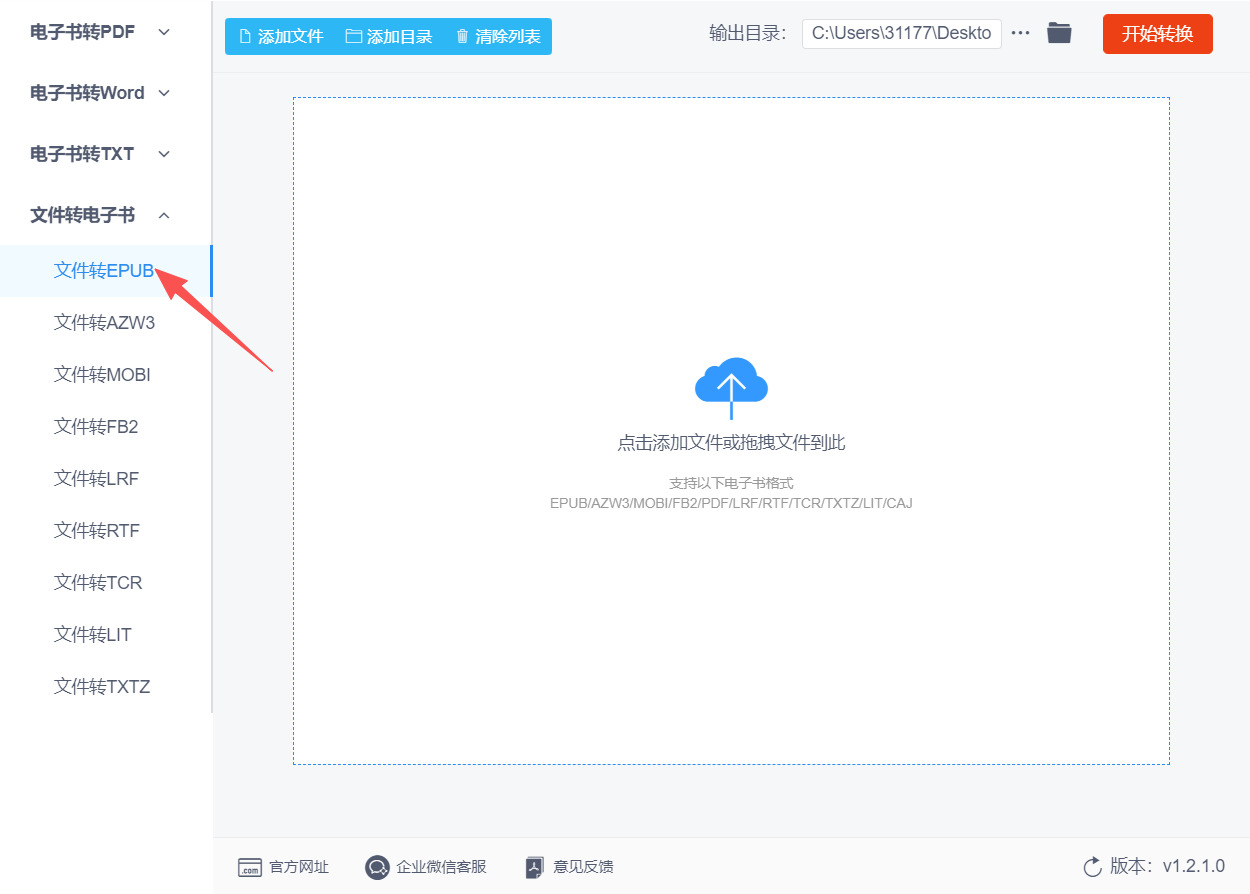Open the 意见反馈 link
Screen dimensions: 1250x894
570,867
